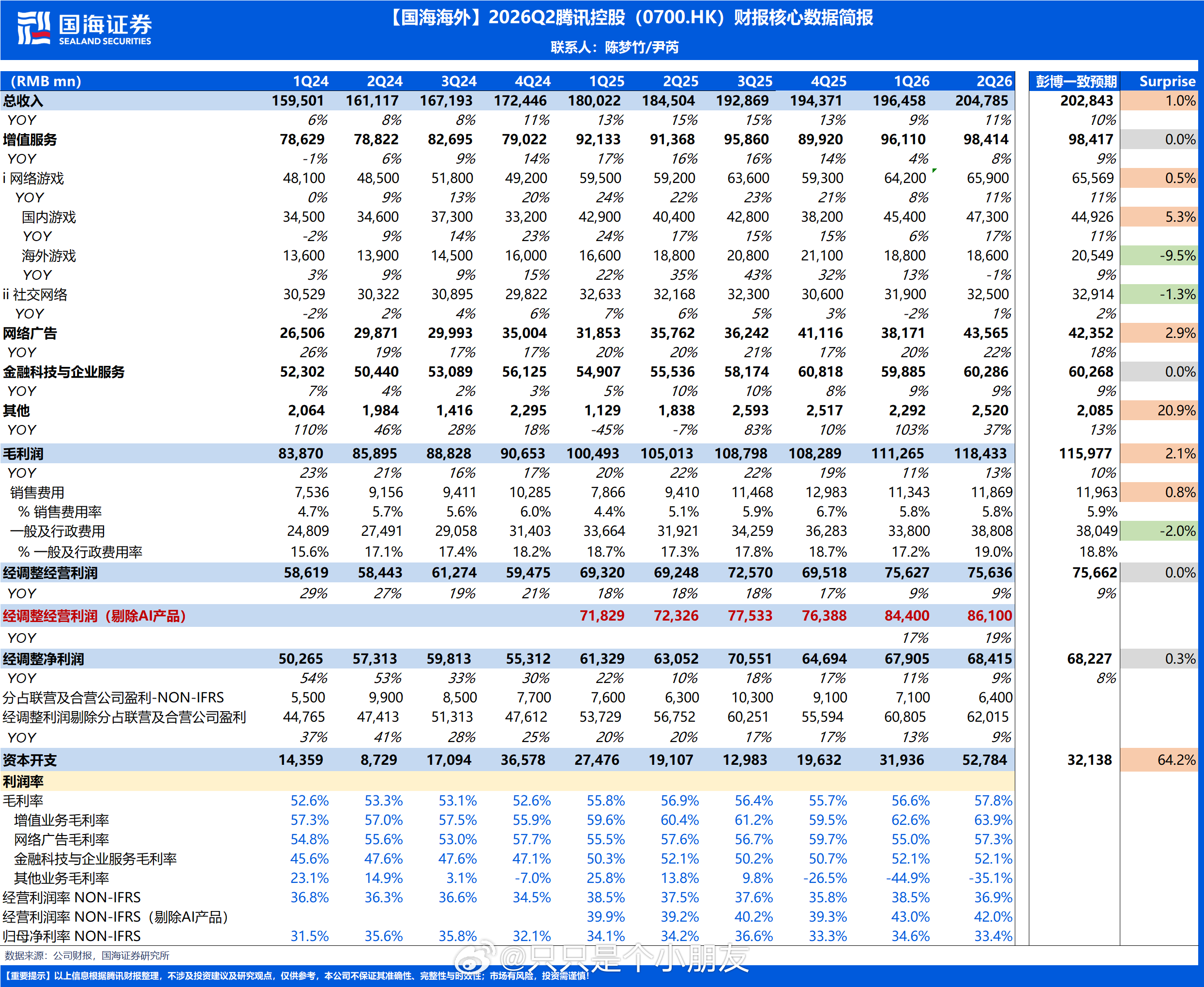This screenshot has height=987, width=1204.
Task: Click the red 86,100 value
Action: coord(990,616)
